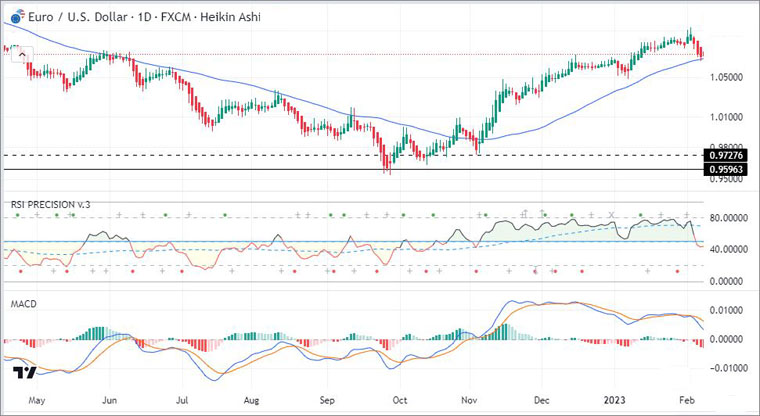Click the Sep label on the time axis
The width and height of the screenshot is (760, 416).
[327, 400]
